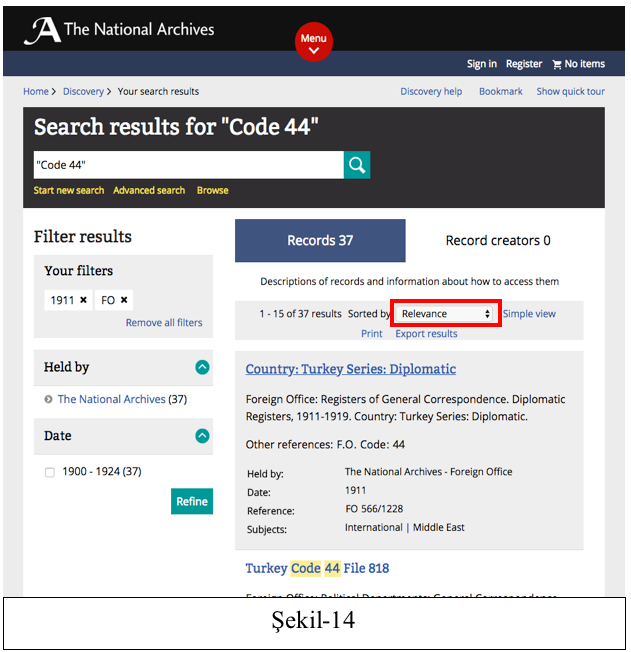Remove the 1911 filter
631x652 pixels.
(83, 300)
